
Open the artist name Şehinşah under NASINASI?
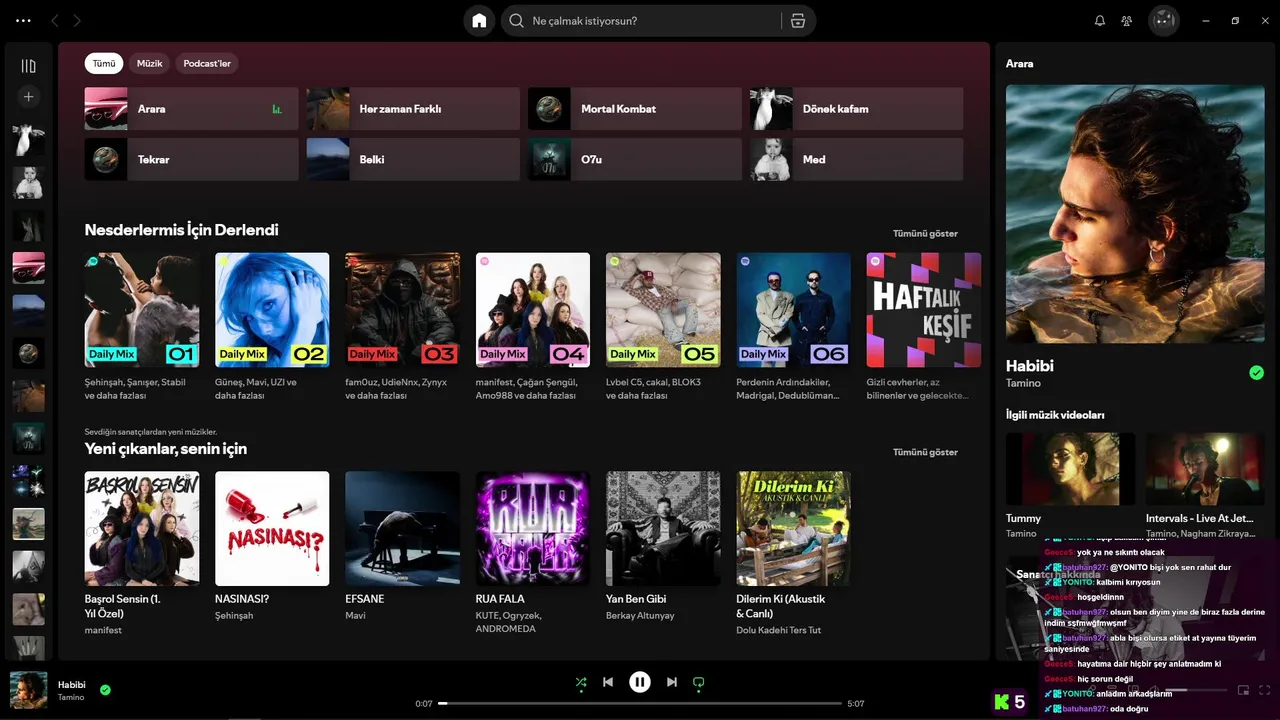(x=234, y=616)
